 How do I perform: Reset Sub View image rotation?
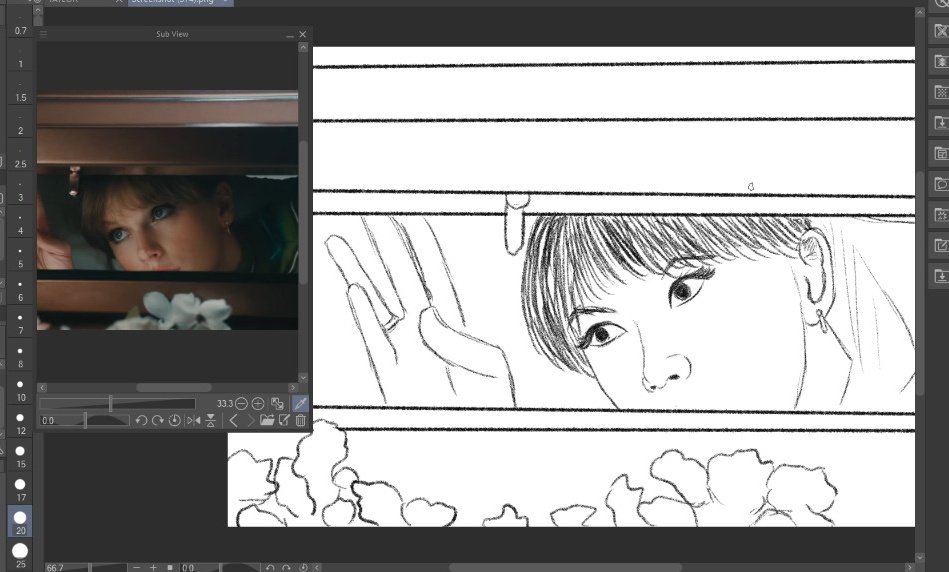tap(174, 420)
